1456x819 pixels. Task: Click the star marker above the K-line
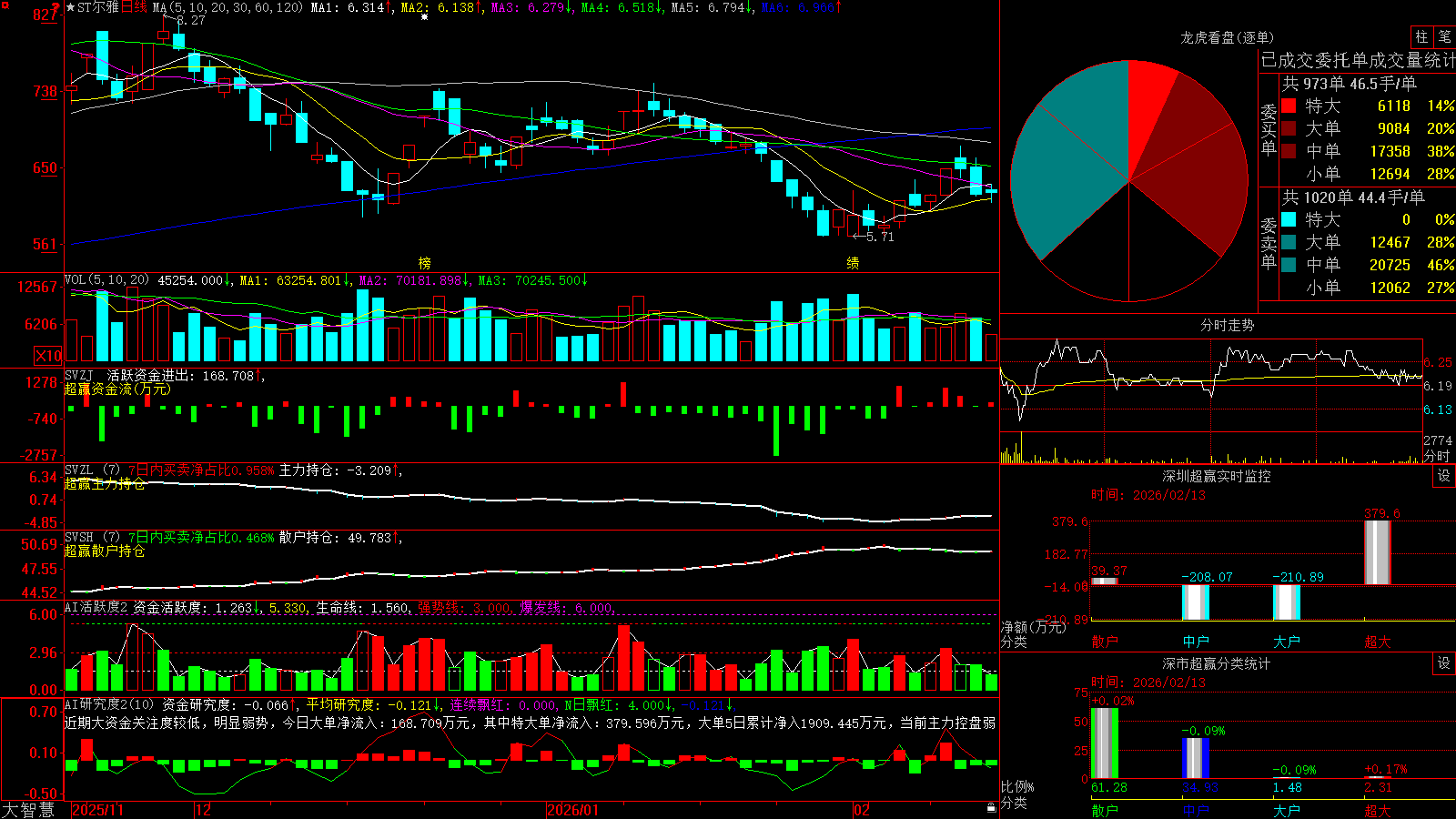424,17
